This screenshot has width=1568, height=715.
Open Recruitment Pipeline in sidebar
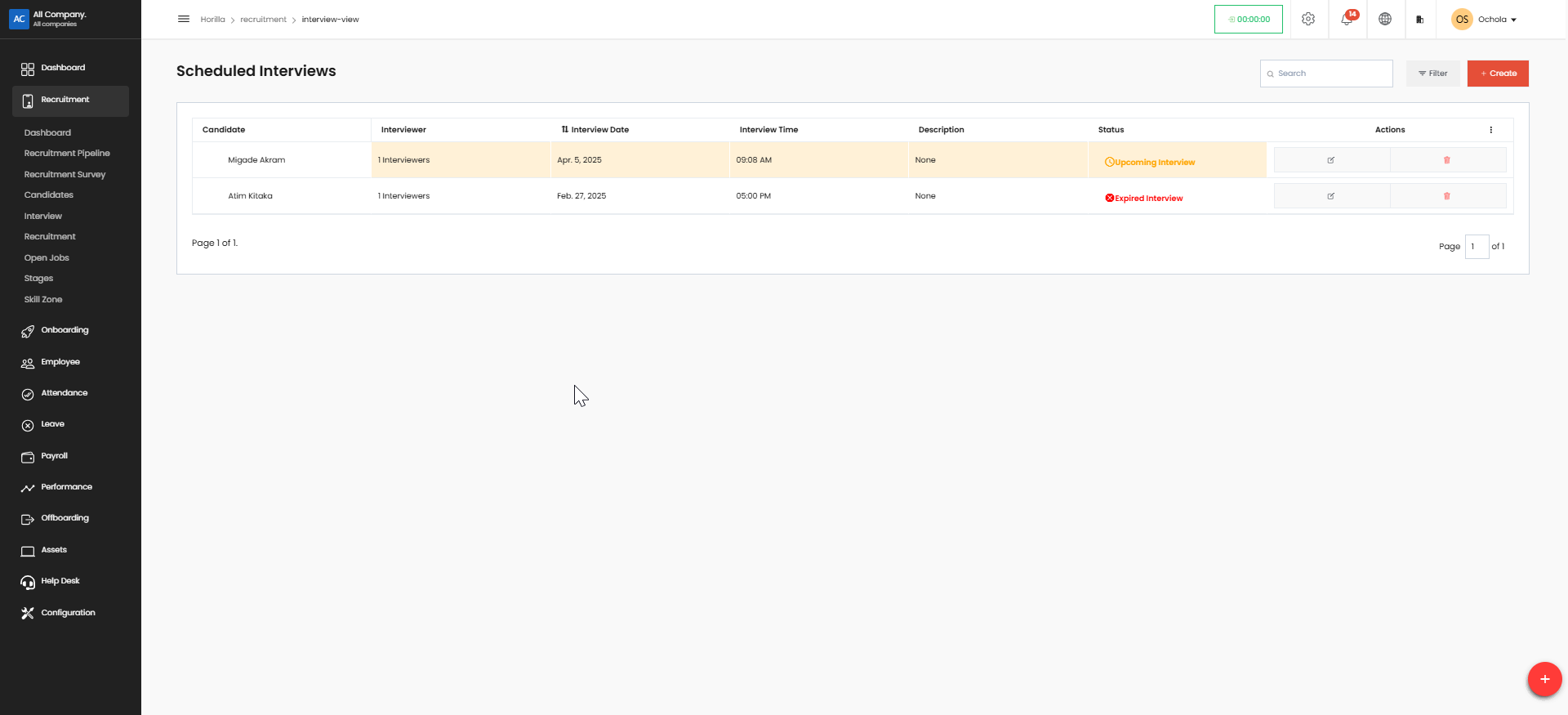67,154
